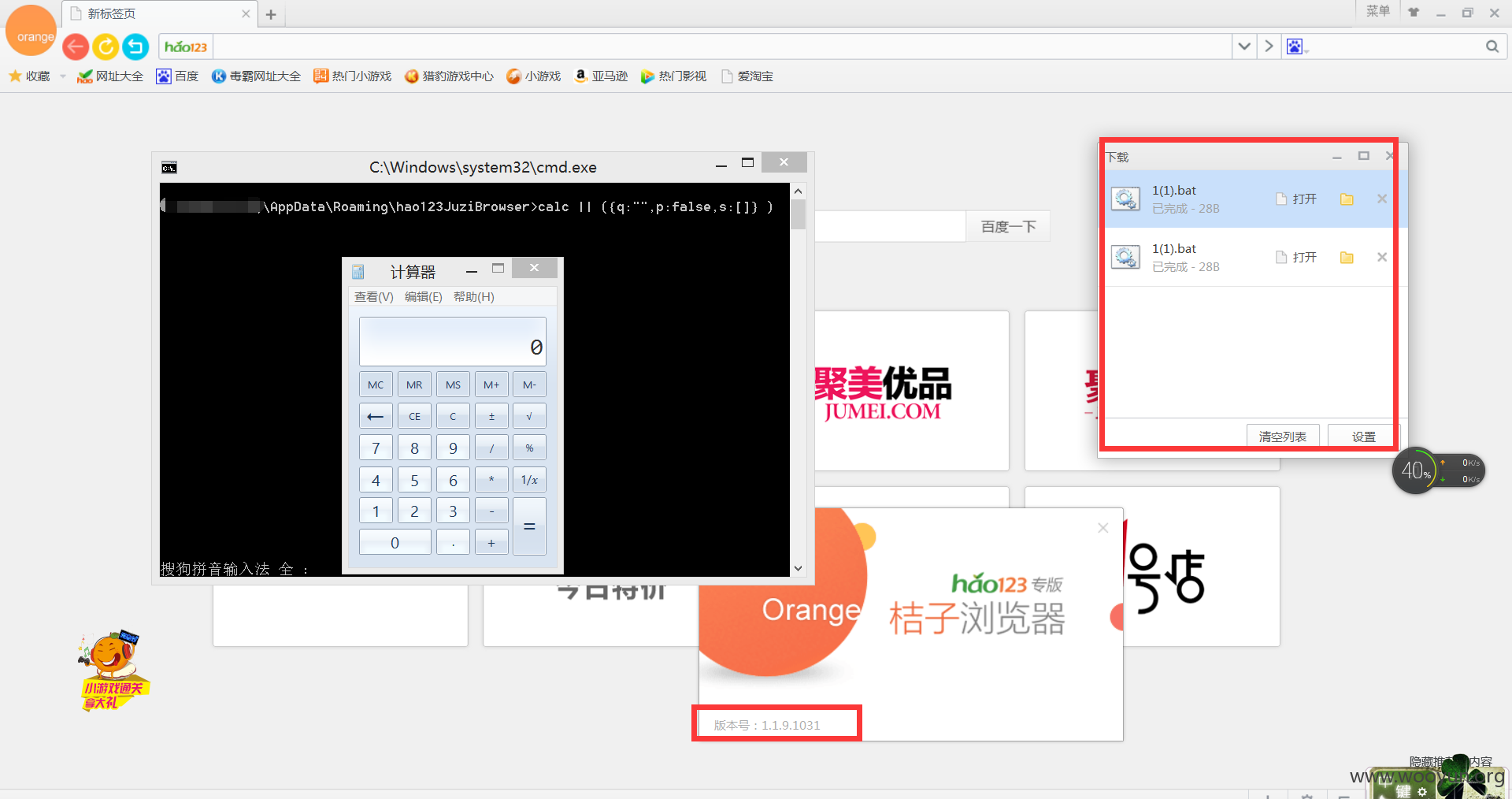Click calculator square root button
Screen dimensions: 1512x799
(529, 416)
